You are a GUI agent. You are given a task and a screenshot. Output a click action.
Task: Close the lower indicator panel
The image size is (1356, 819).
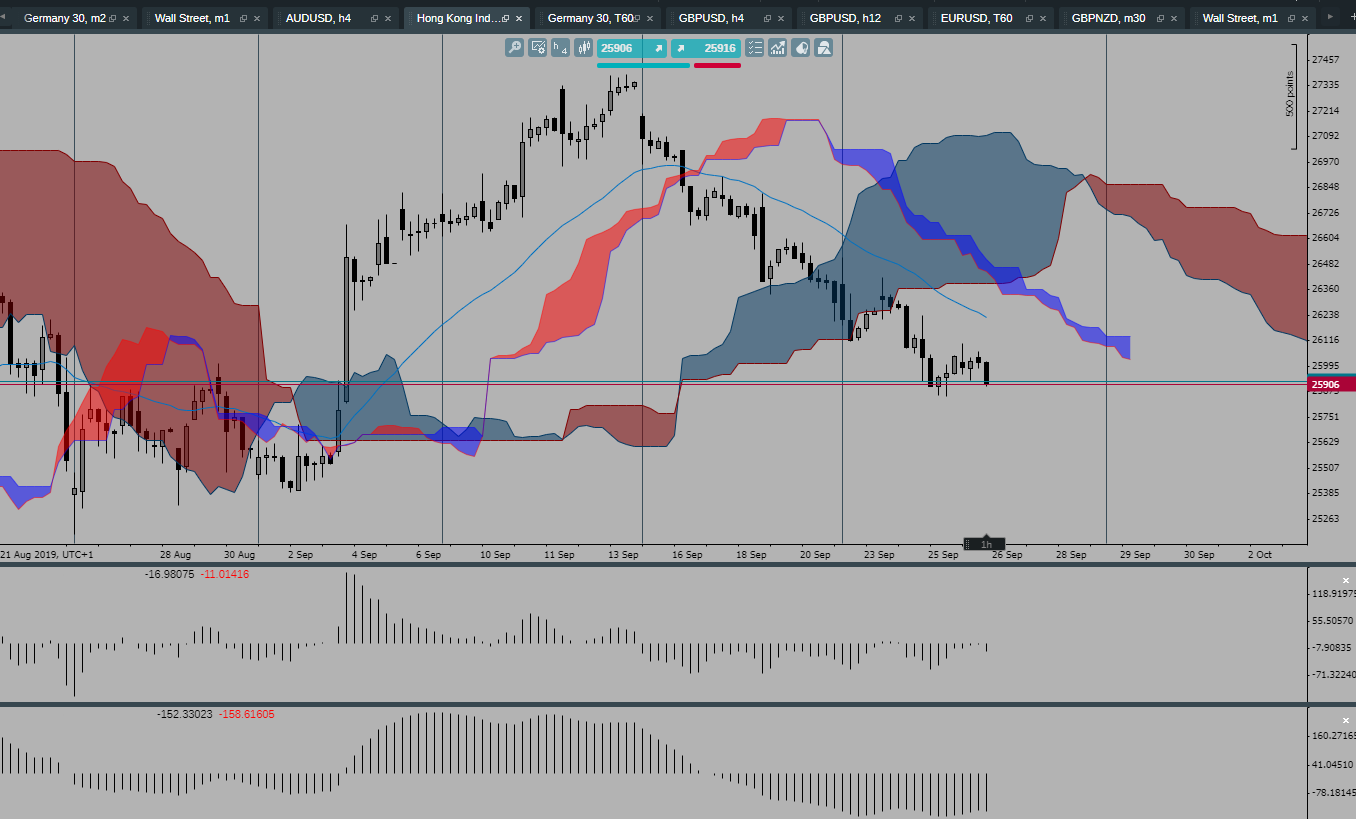pos(1346,720)
